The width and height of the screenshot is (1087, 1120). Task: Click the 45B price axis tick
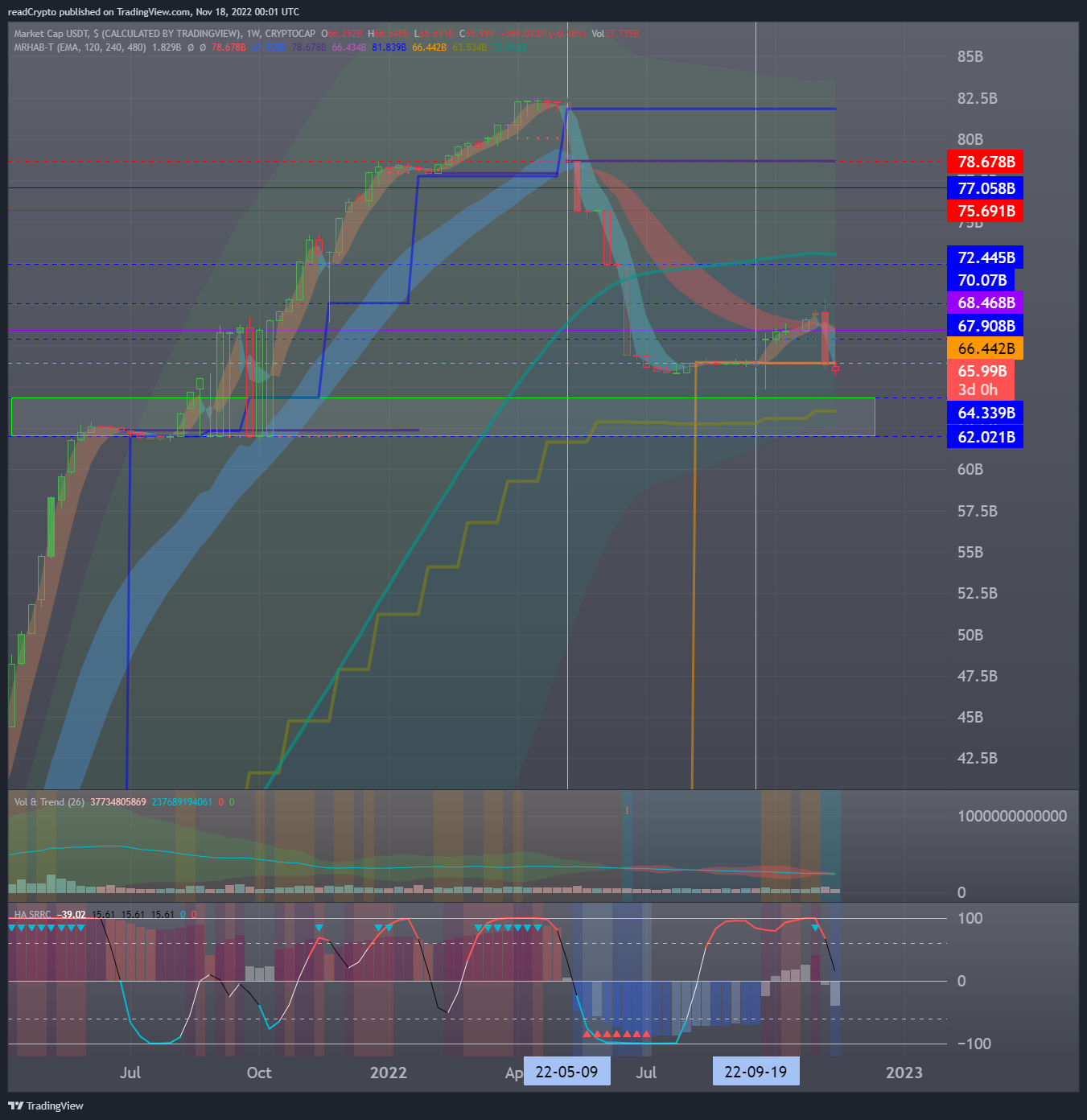[970, 717]
